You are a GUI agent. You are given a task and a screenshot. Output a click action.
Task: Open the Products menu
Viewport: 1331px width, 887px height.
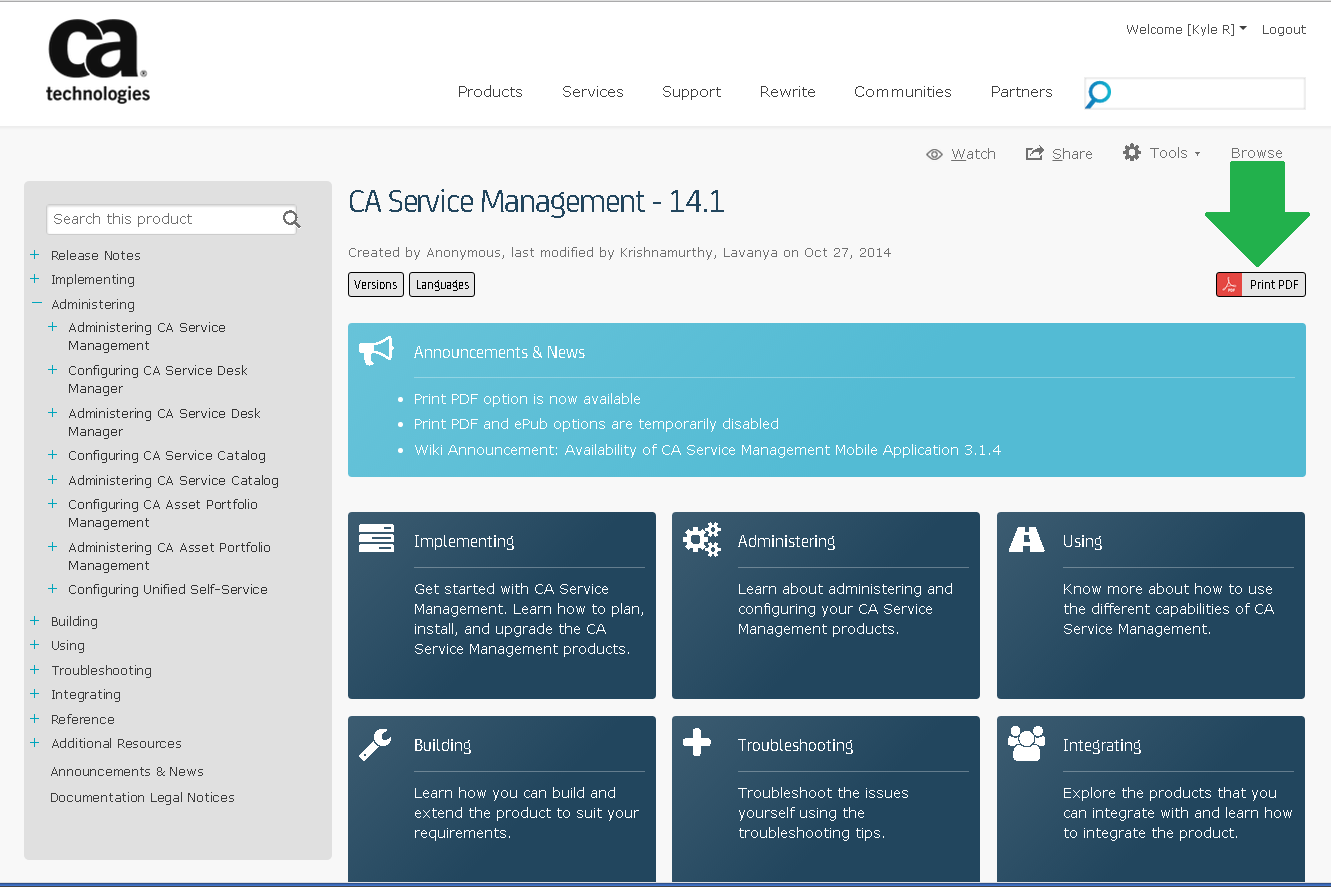click(x=490, y=91)
